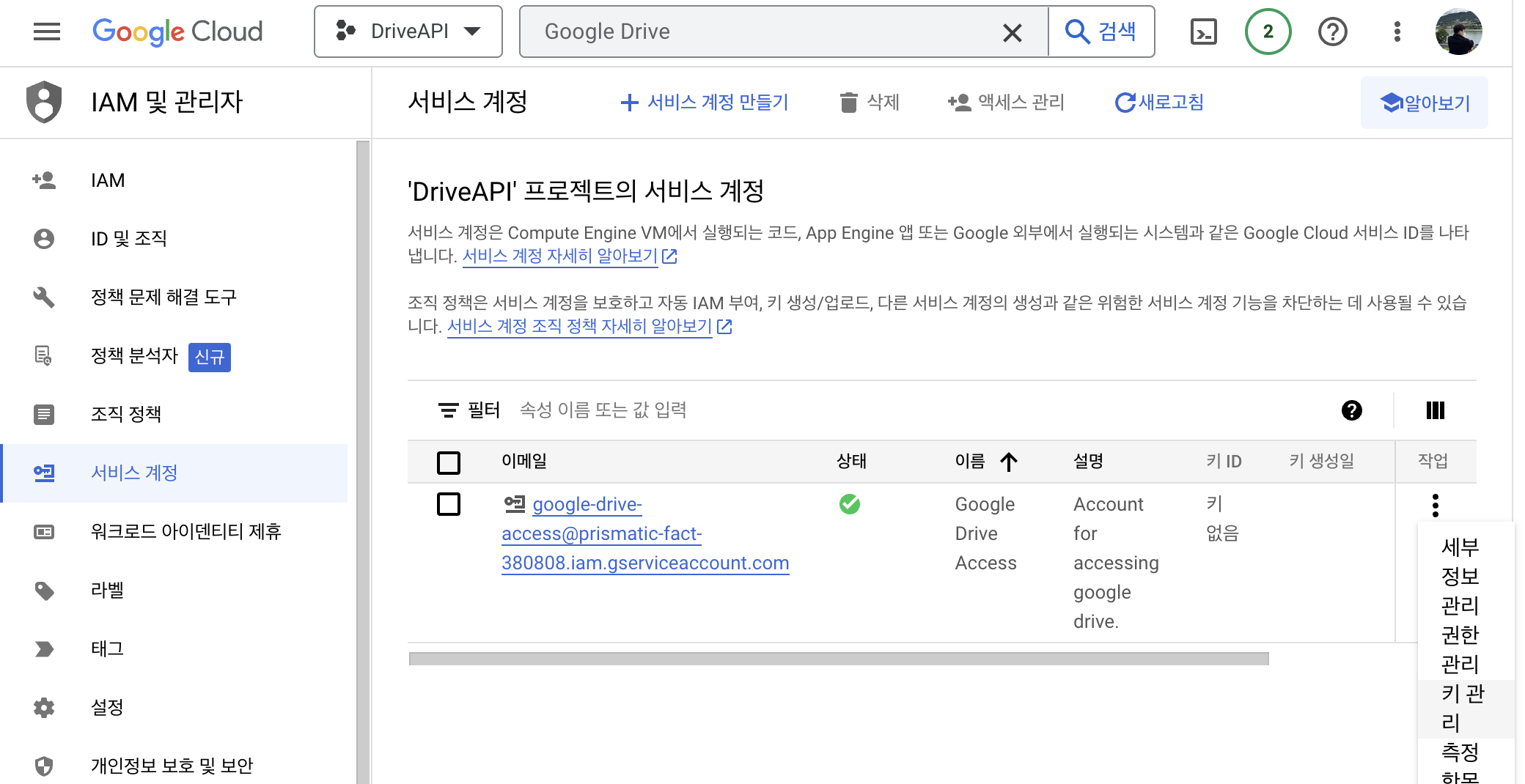Click the 필터 filter icon
This screenshot has height=784, width=1525.
[x=448, y=410]
